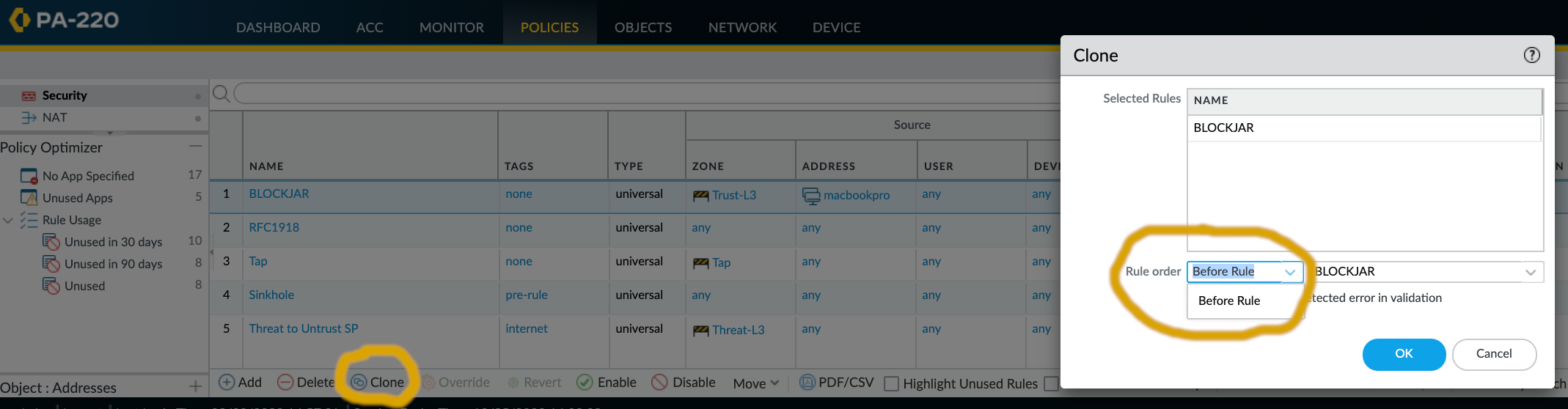Open the MONITOR tab
Screen dimensions: 1568x409
point(452,27)
